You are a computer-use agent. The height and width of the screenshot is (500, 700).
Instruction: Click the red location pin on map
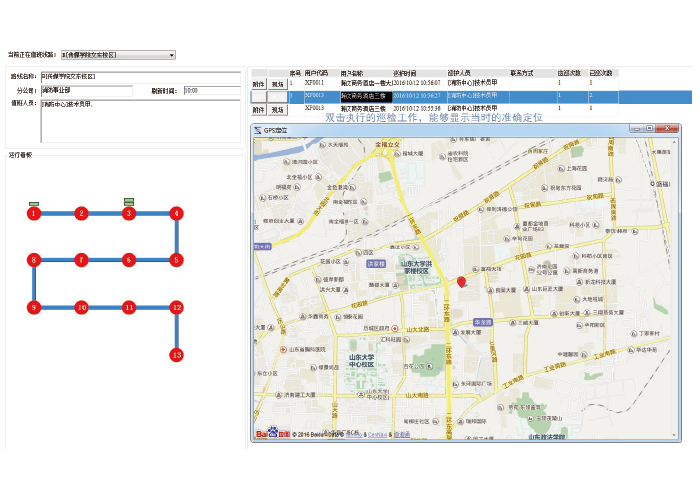point(461,283)
